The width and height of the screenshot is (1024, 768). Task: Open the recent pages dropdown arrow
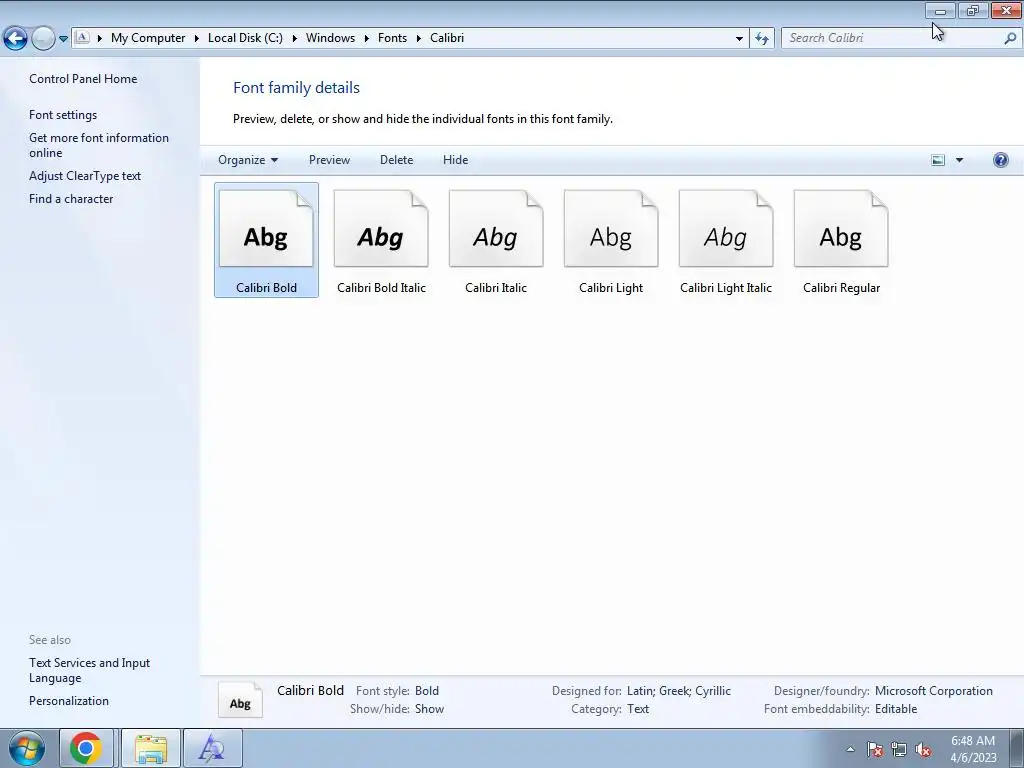point(63,39)
